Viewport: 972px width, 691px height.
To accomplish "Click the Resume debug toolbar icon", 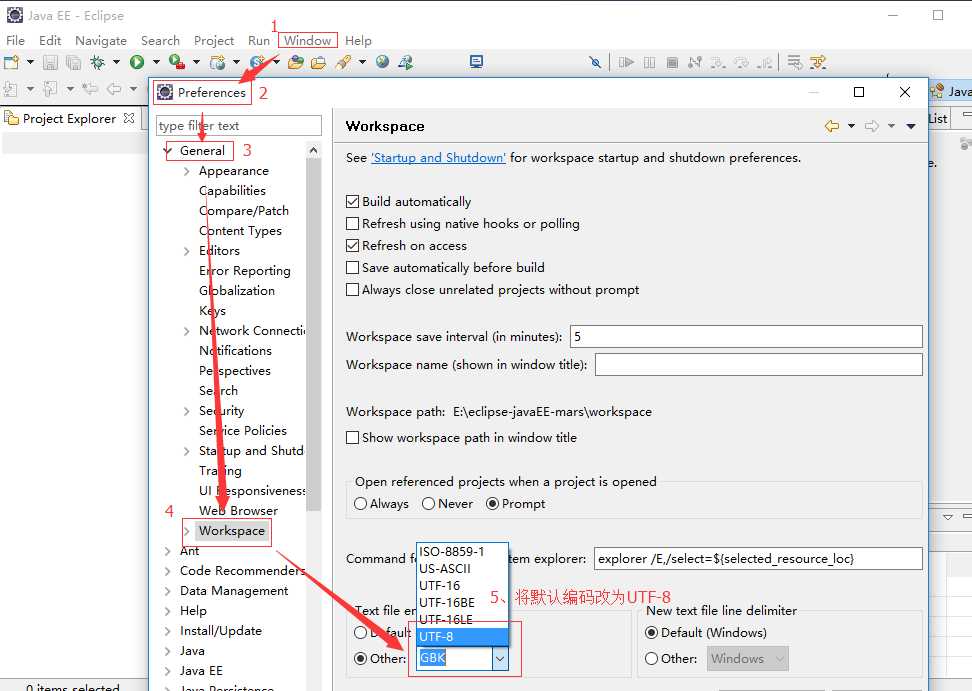I will click(x=626, y=62).
